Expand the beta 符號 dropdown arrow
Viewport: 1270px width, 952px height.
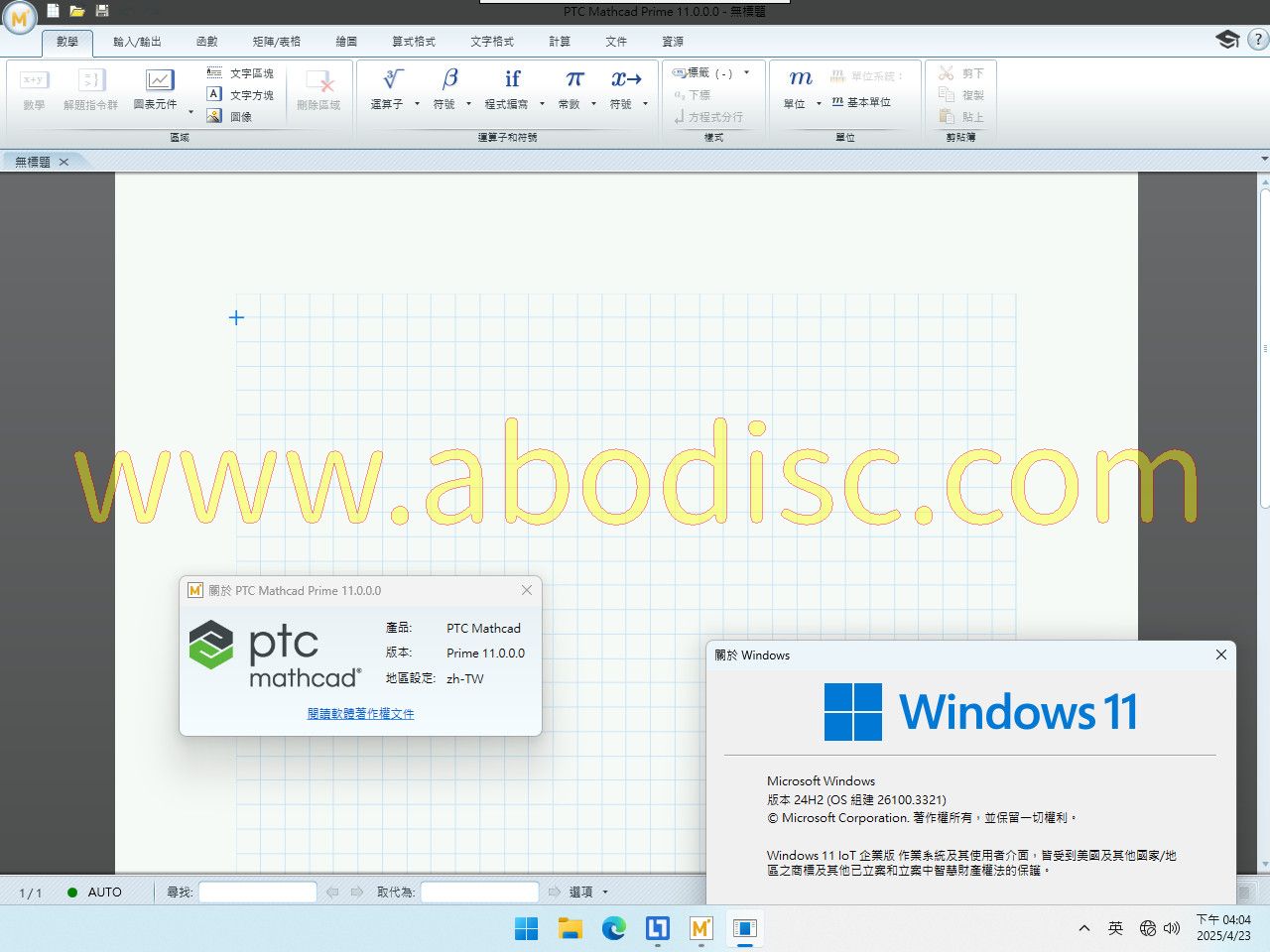coord(468,104)
